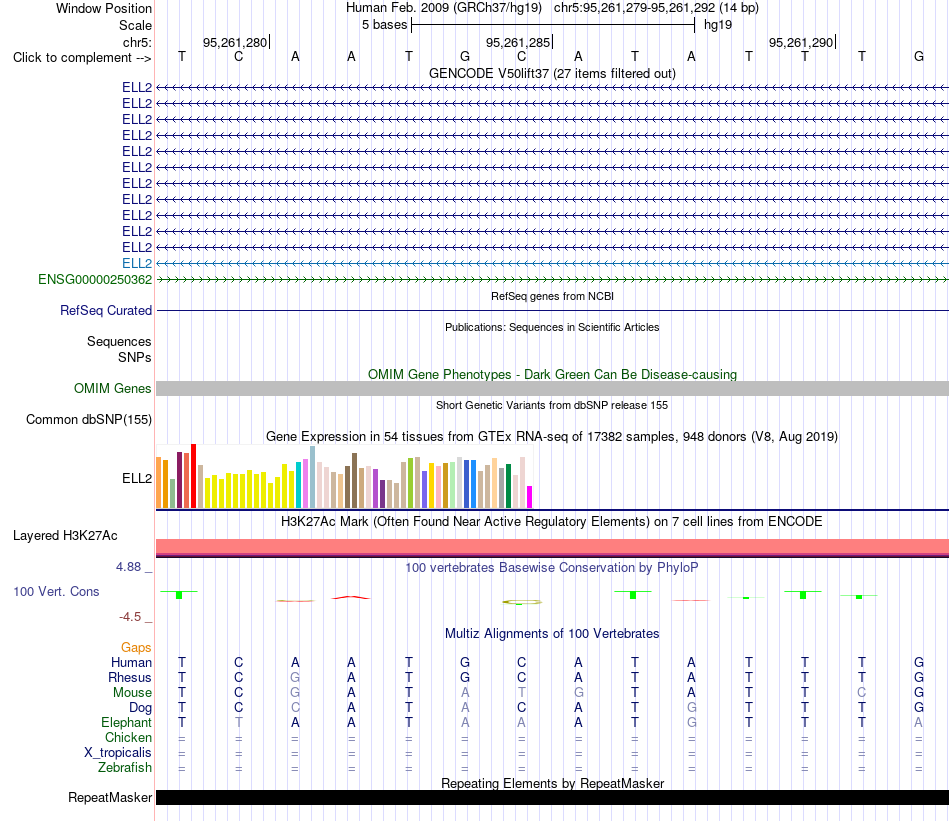
Task: Open the GENCODE V50lift37 track title
Action: 552,73
